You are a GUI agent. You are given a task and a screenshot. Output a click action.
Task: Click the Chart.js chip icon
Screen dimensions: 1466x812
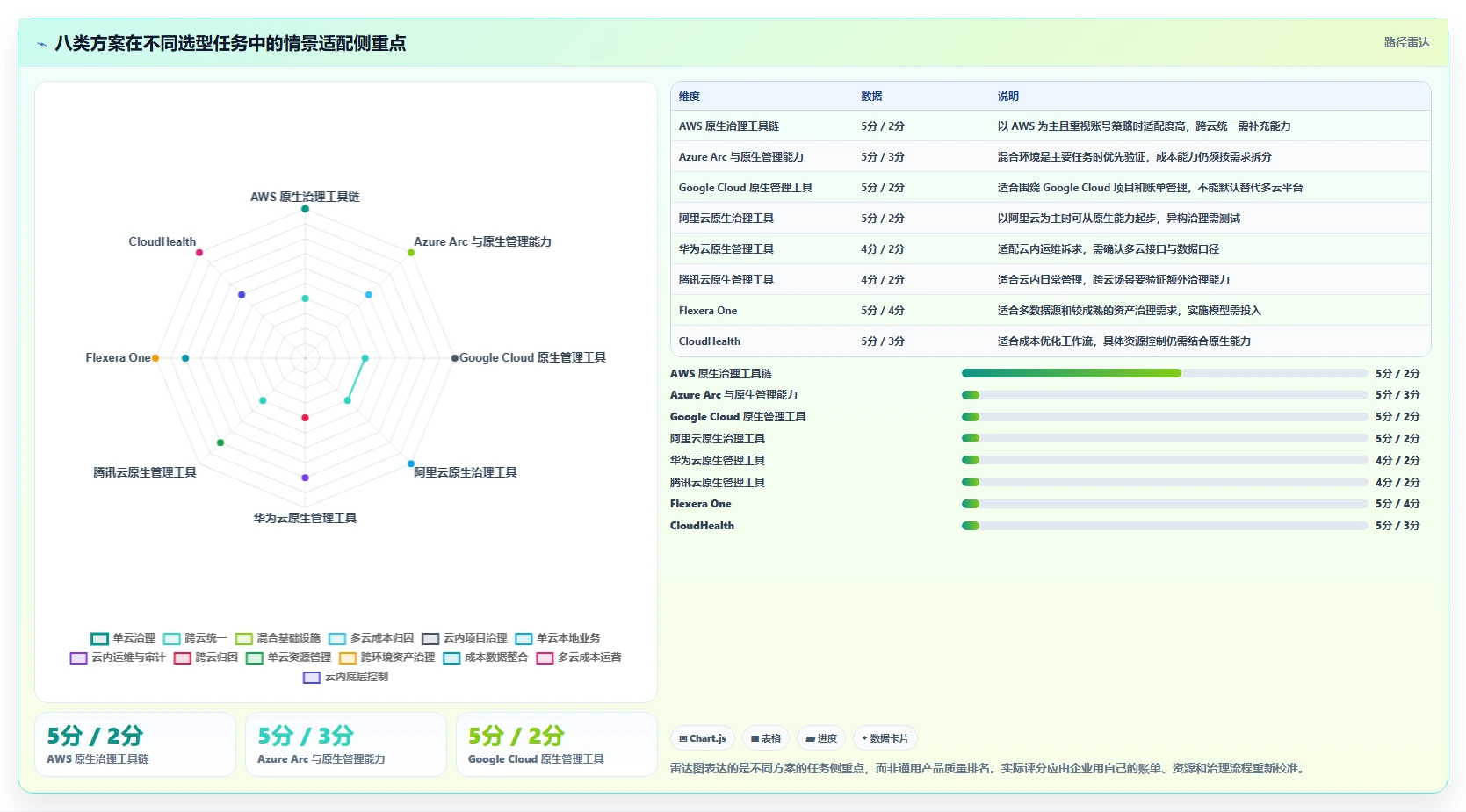click(x=683, y=739)
